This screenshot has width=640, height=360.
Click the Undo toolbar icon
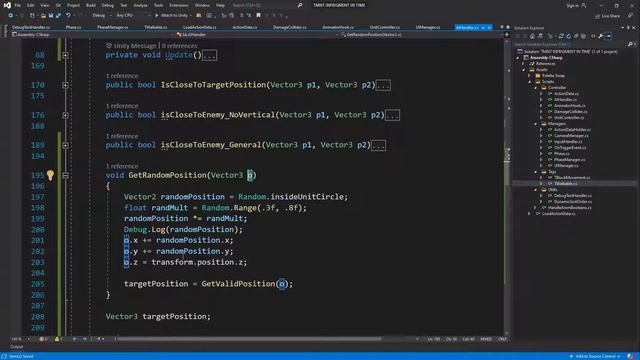click(68, 16)
